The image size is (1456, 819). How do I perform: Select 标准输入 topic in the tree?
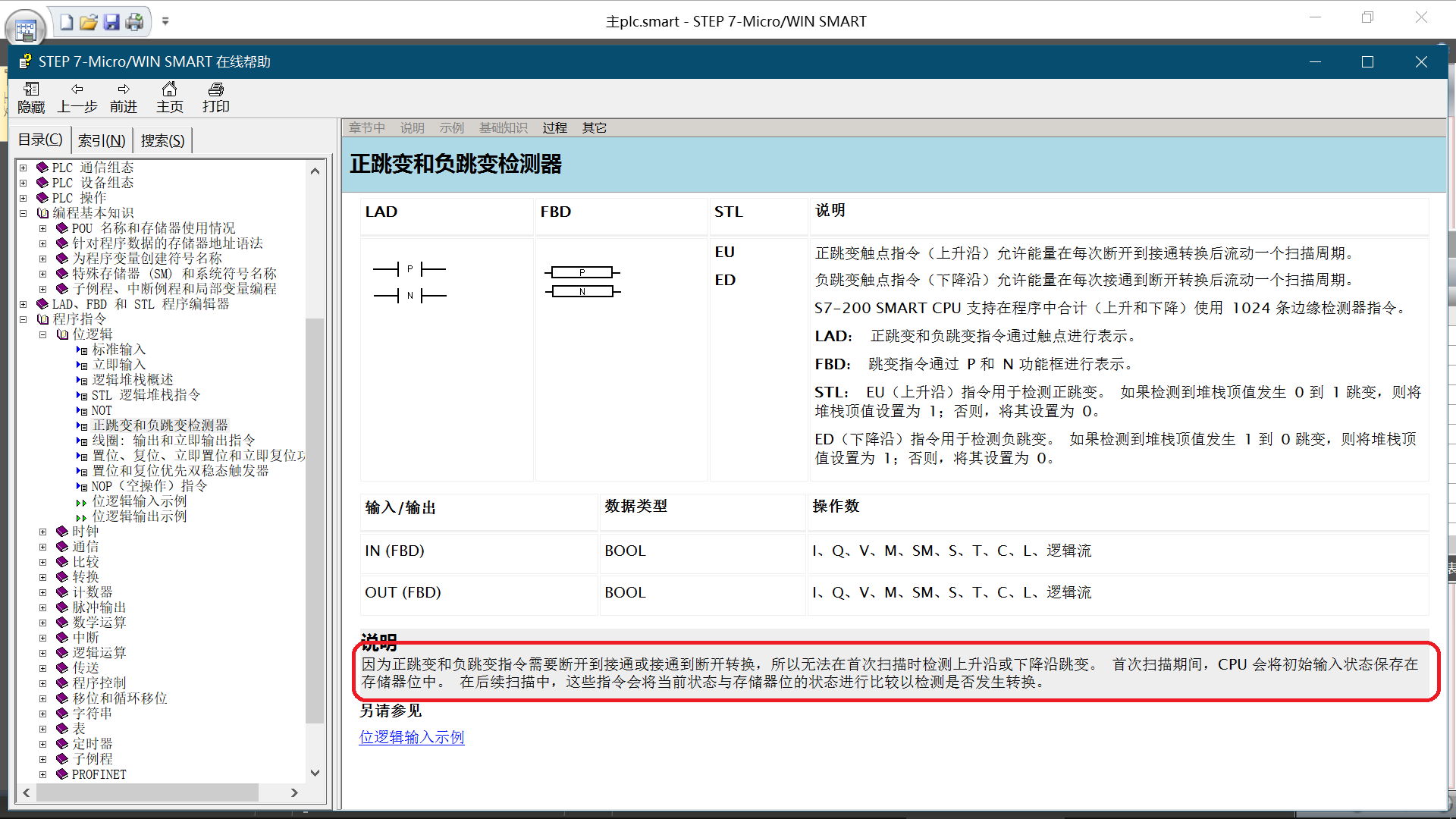(x=118, y=350)
